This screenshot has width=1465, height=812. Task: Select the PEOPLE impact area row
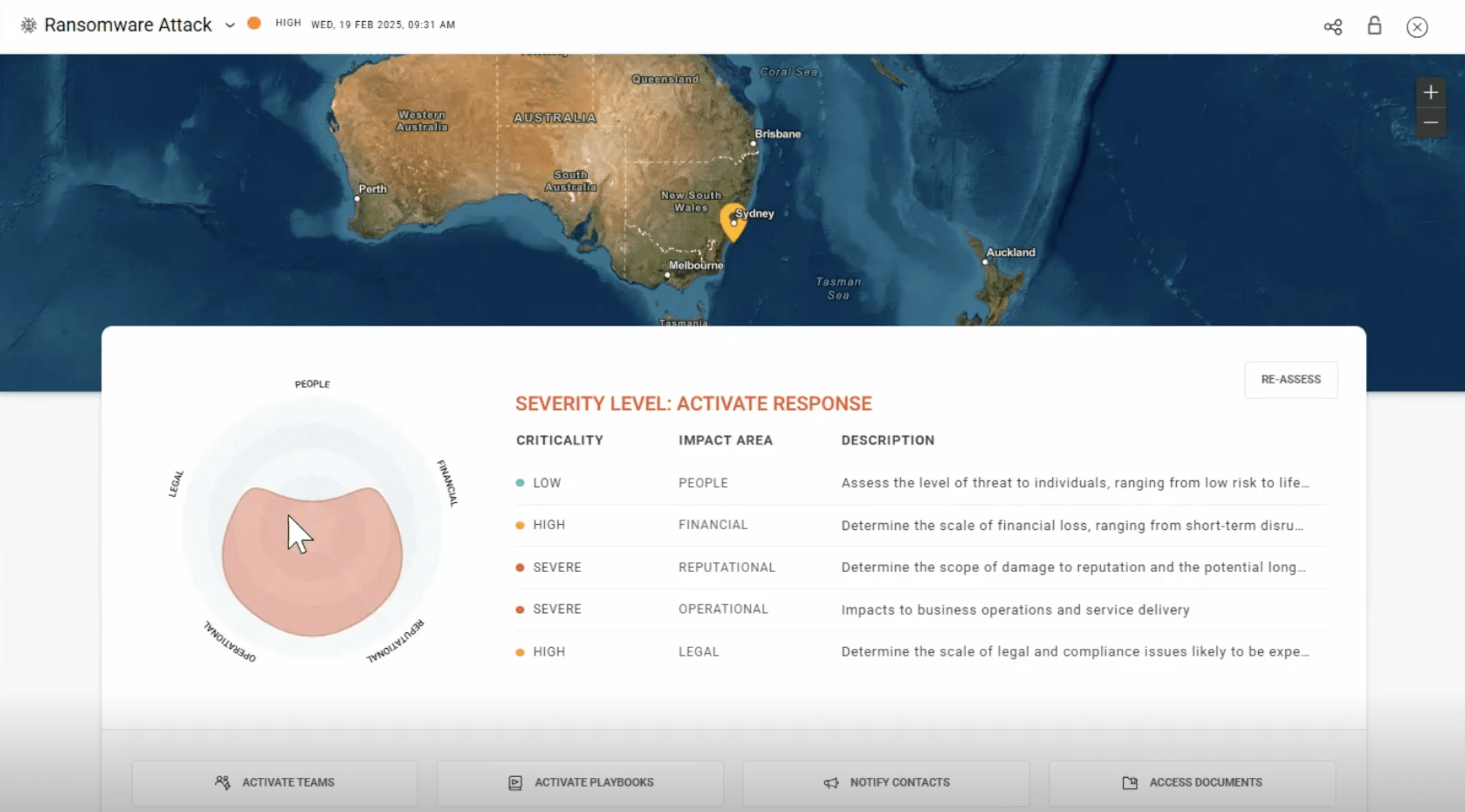pos(703,483)
